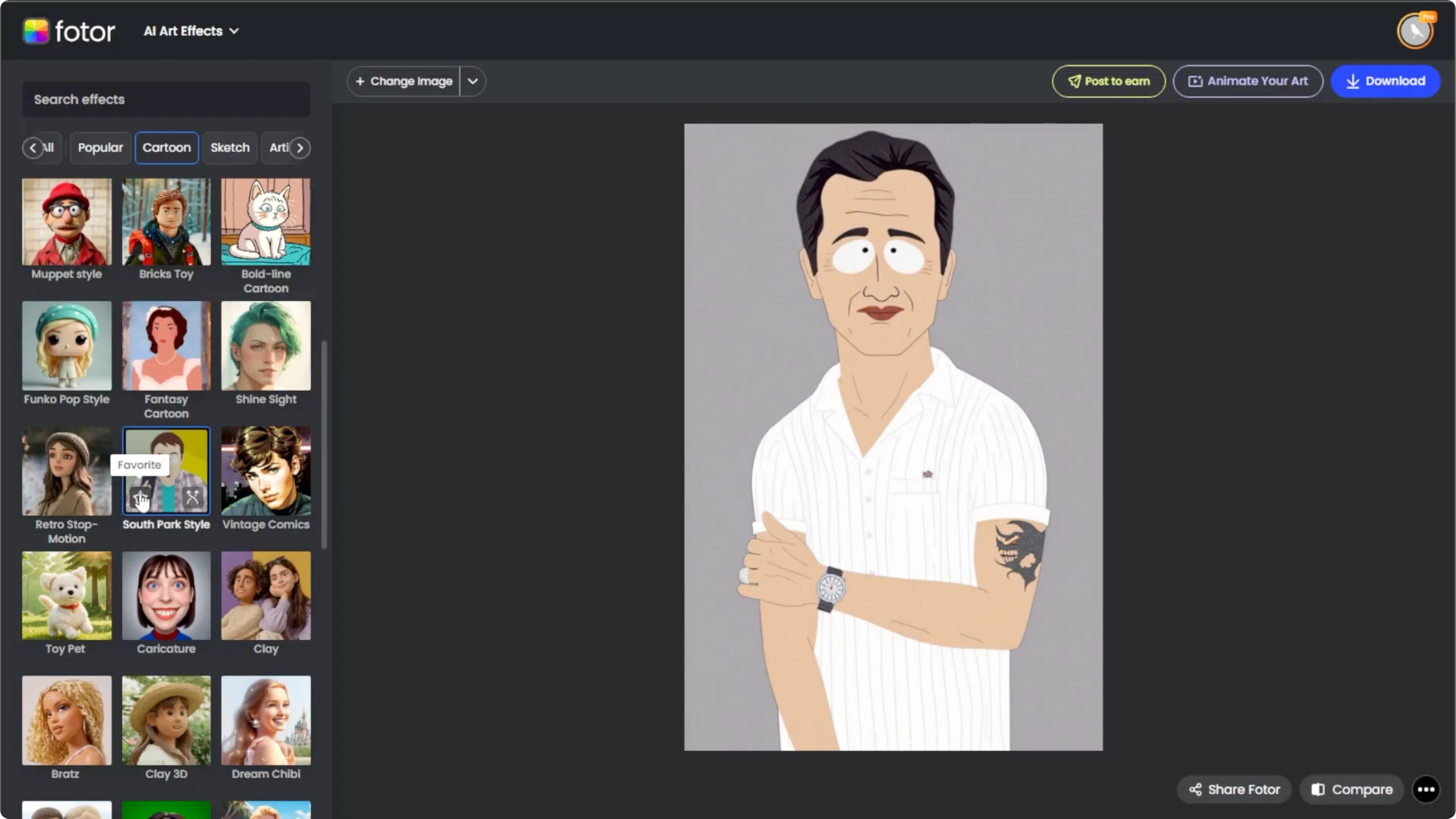Click the Animate Your Art button
The image size is (1456, 819).
click(x=1247, y=82)
